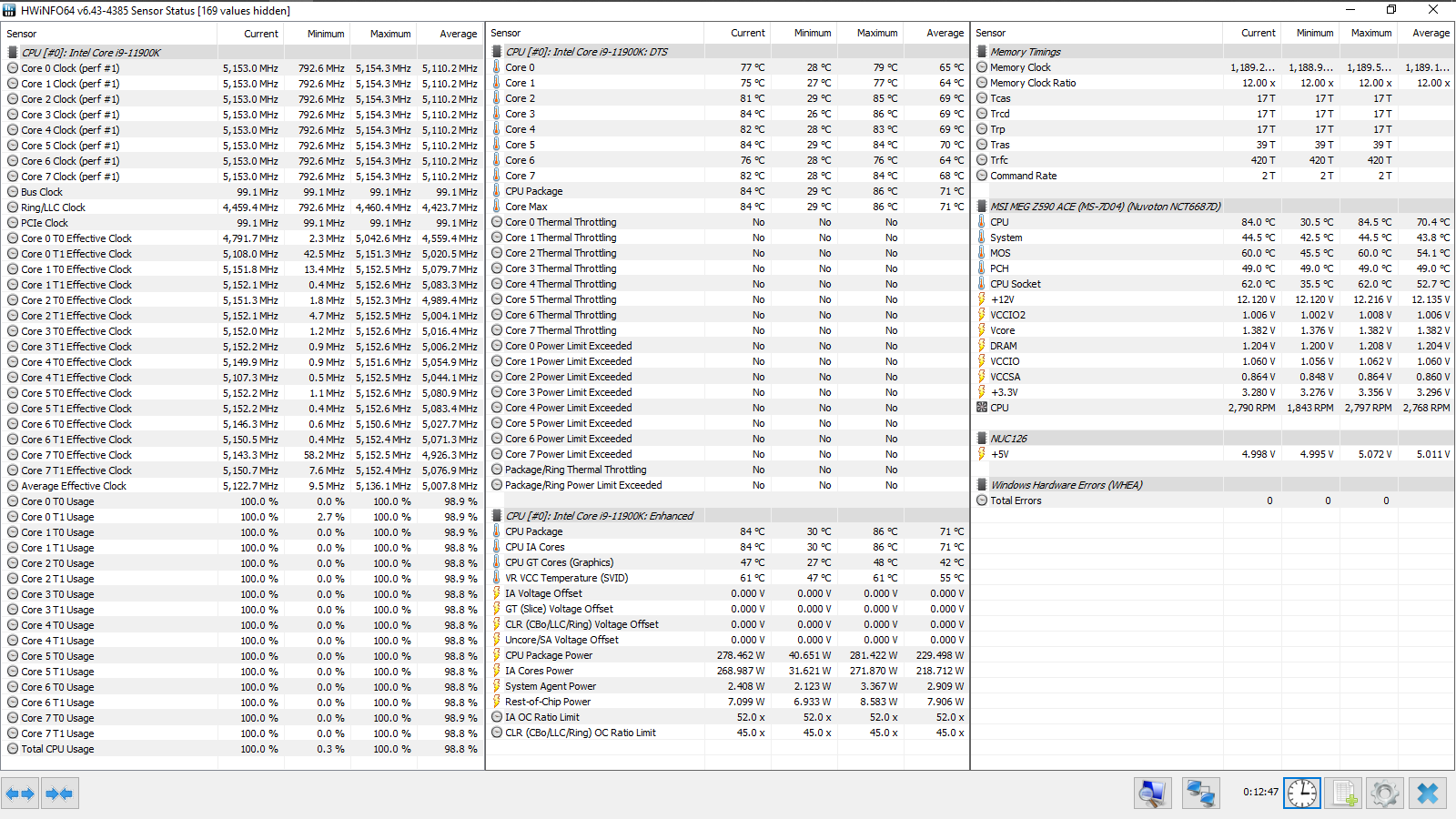The image size is (1456, 819).
Task: Click the circle icon beside Bus Clock
Action: 13,192
